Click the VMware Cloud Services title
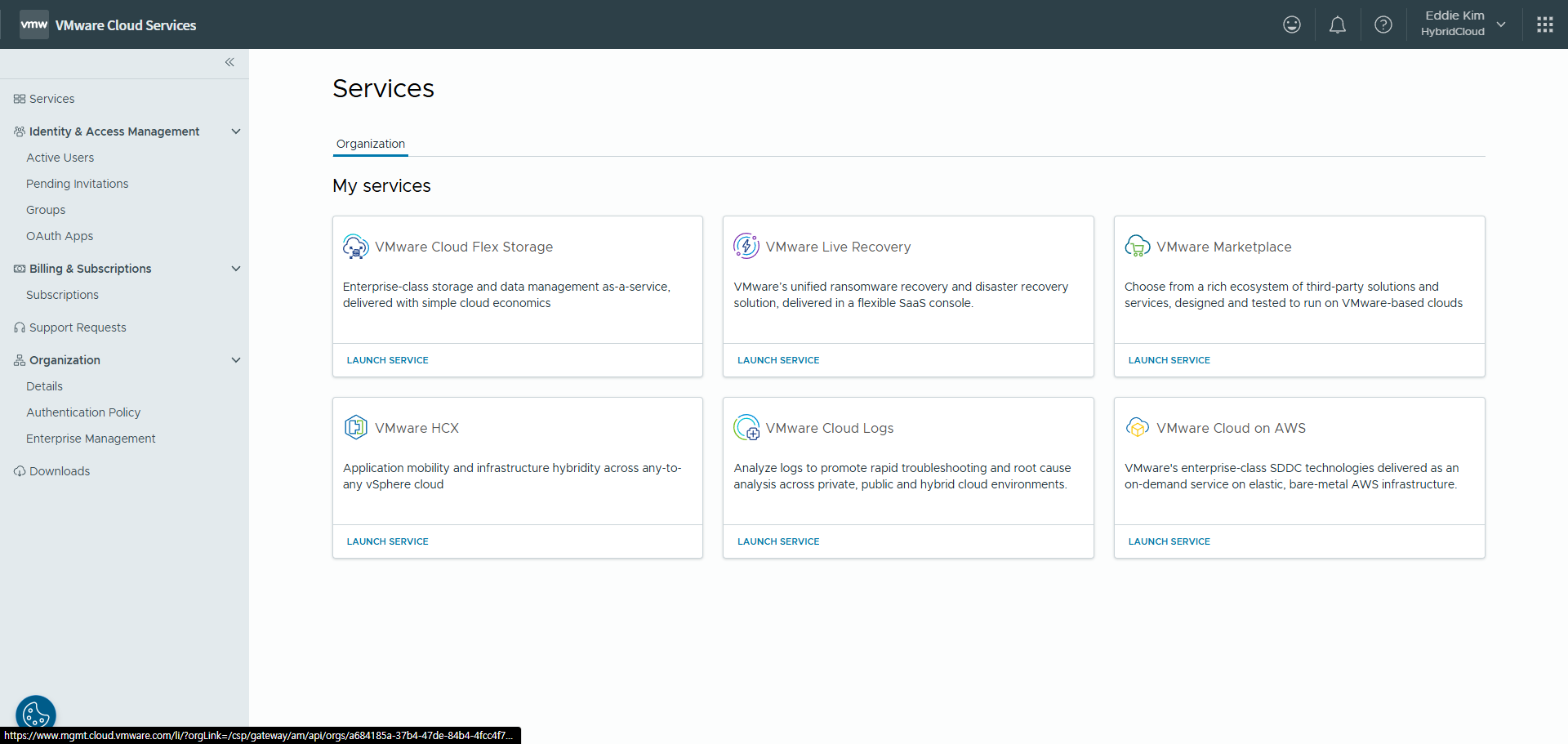This screenshot has width=1568, height=744. point(126,25)
